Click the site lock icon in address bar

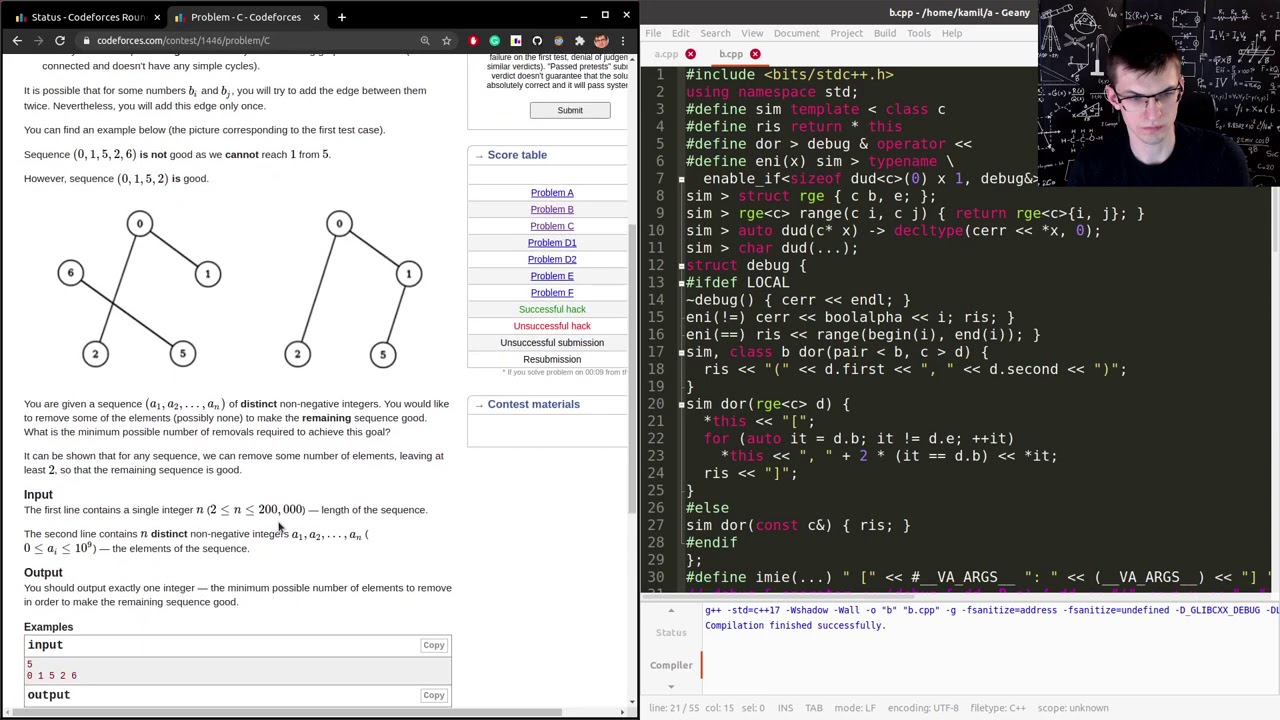click(x=87, y=41)
